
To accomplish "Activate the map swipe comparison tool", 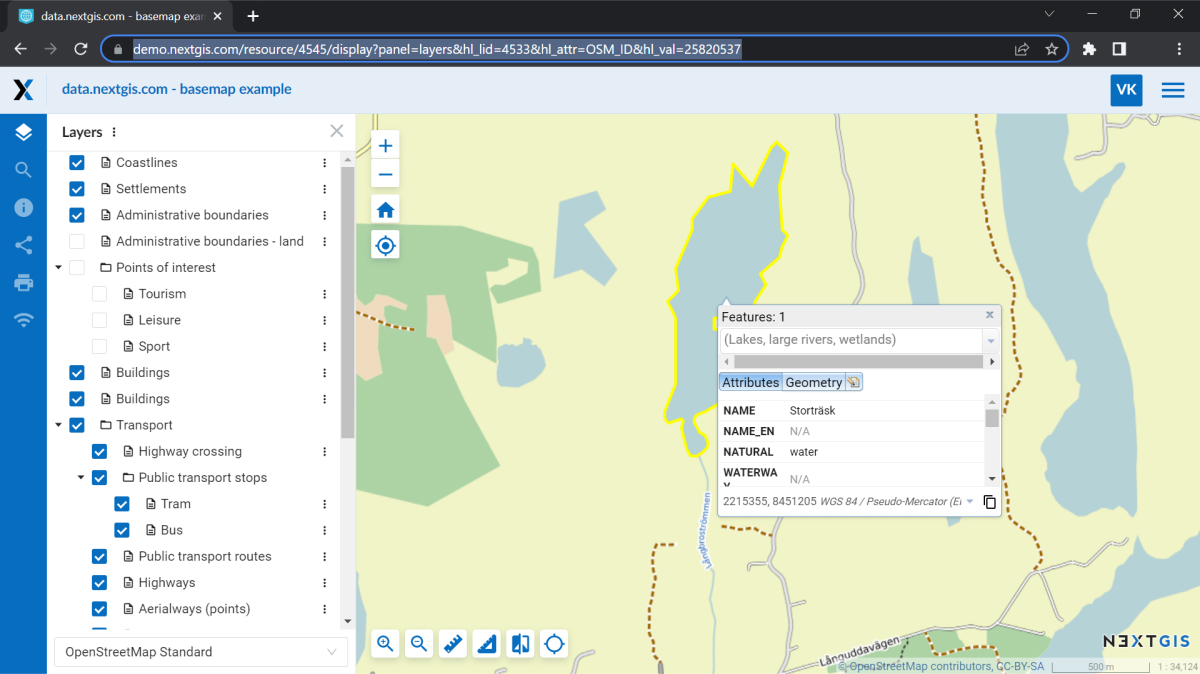I will [x=520, y=643].
